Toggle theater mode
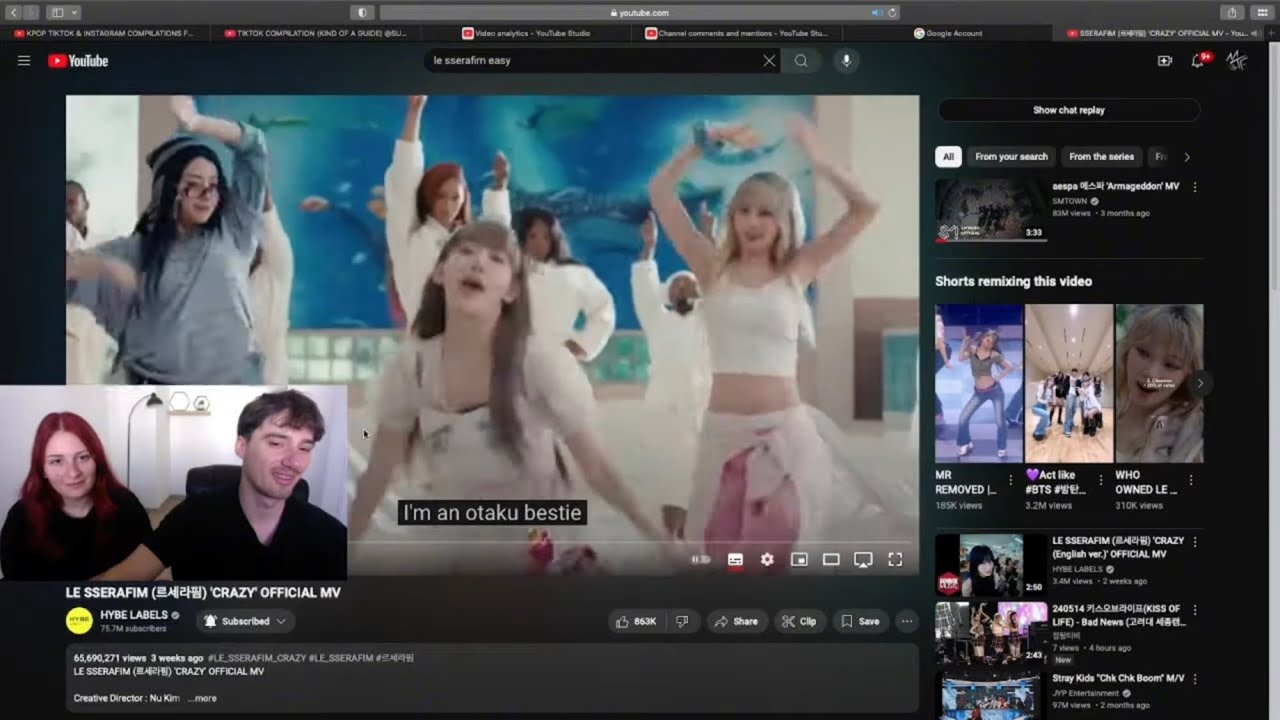 (831, 560)
